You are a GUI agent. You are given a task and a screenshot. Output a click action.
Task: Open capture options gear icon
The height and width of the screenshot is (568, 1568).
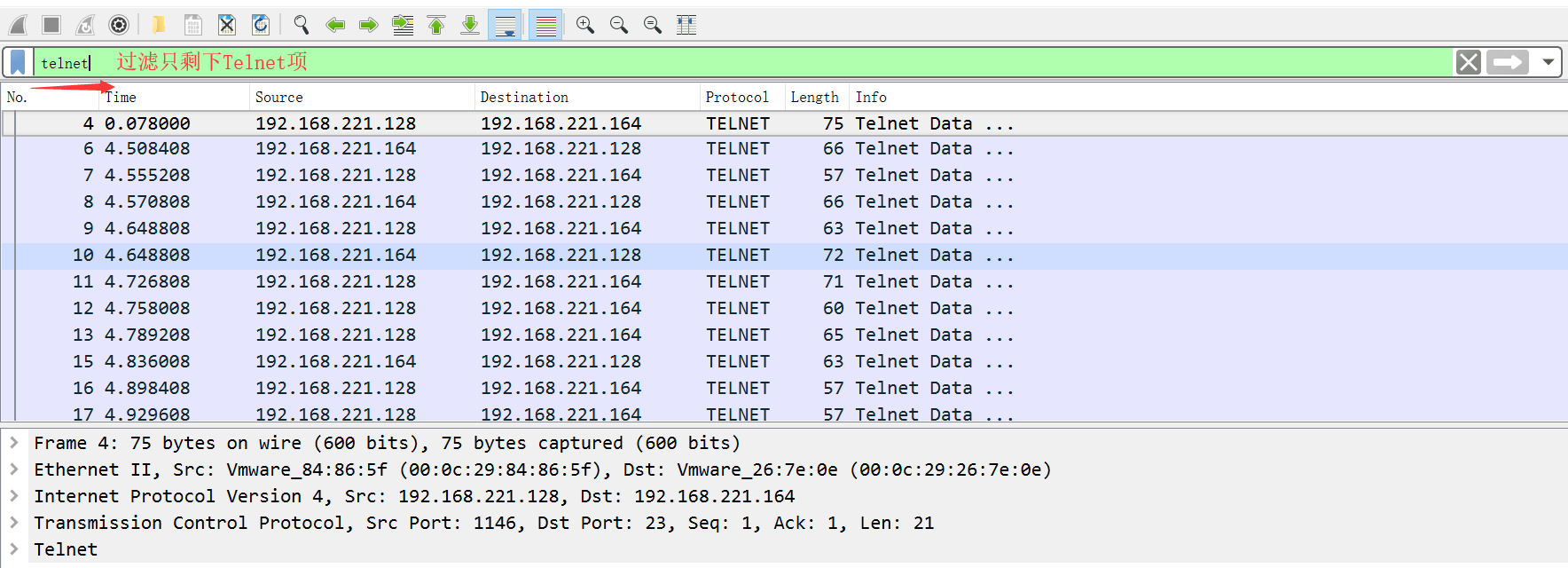119,25
